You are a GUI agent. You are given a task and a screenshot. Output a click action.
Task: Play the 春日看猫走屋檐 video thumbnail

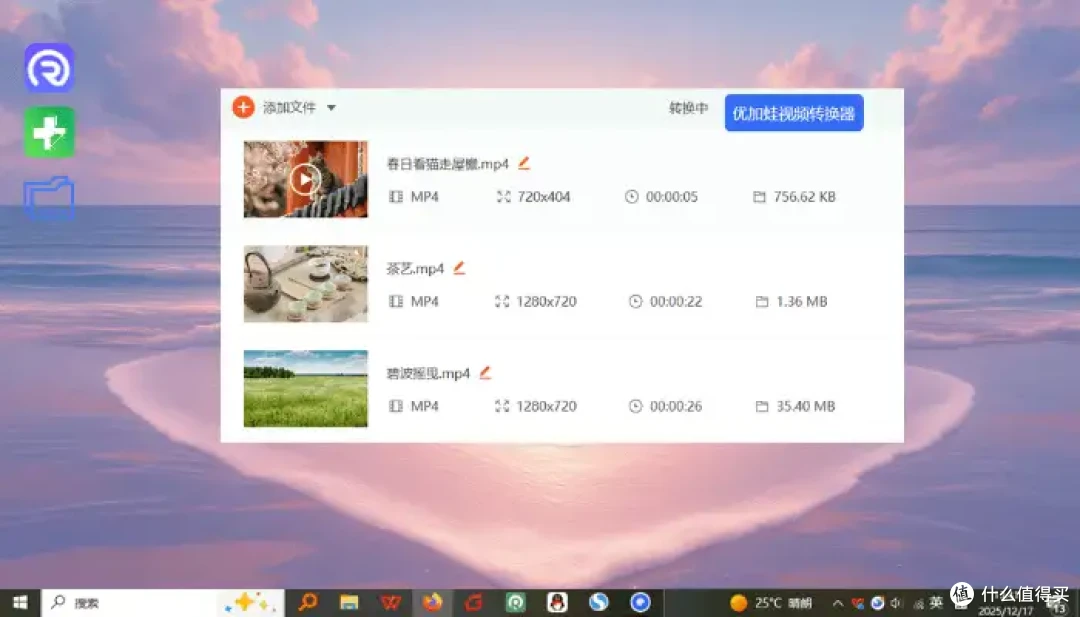305,180
